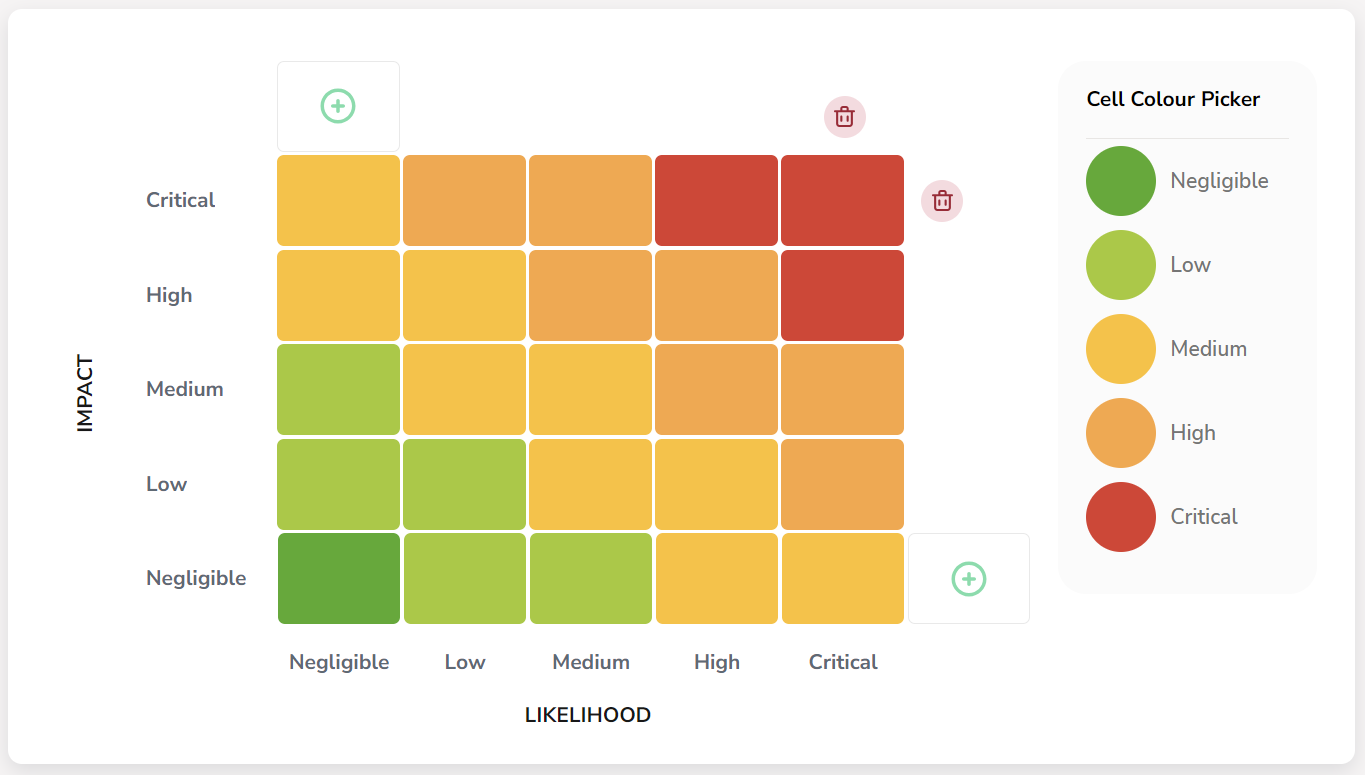The height and width of the screenshot is (775, 1365).
Task: Click the dark green bottom-left matrix cell
Action: click(338, 578)
